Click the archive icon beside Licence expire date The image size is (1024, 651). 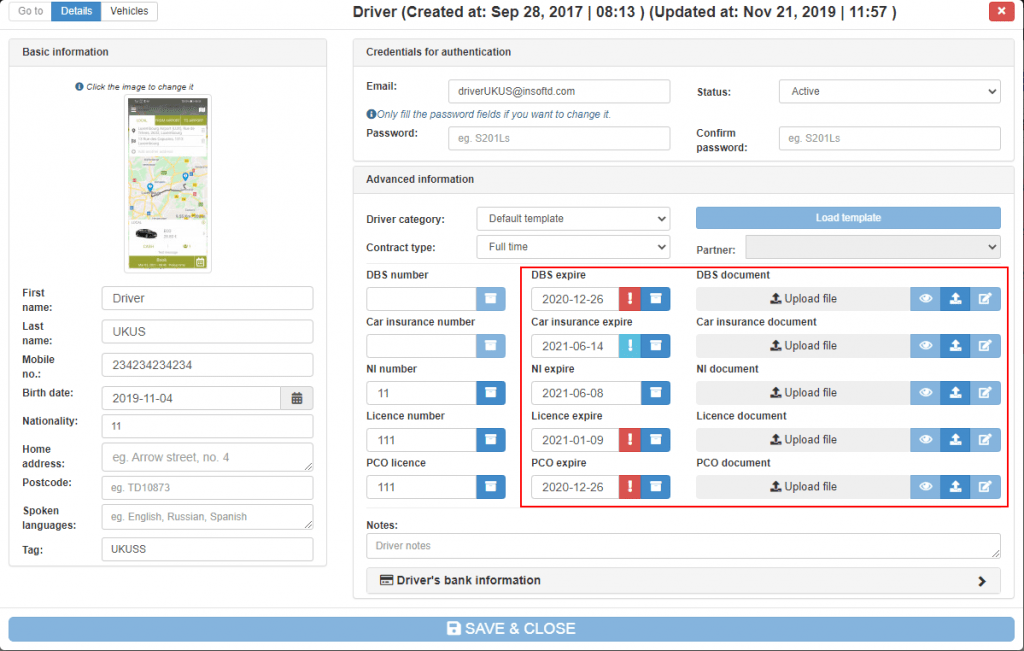click(655, 439)
